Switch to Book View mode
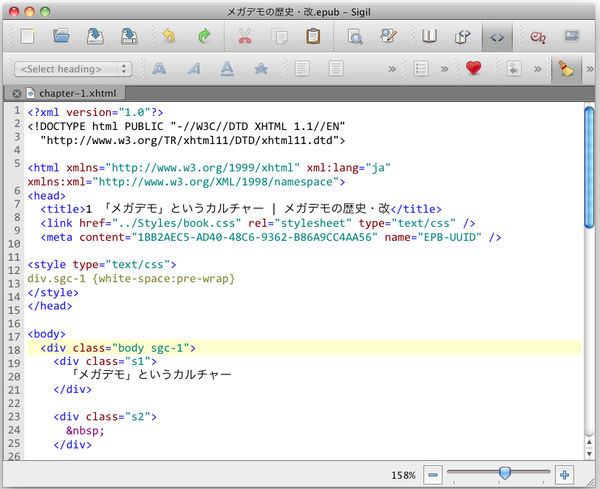The image size is (600, 489). point(430,37)
